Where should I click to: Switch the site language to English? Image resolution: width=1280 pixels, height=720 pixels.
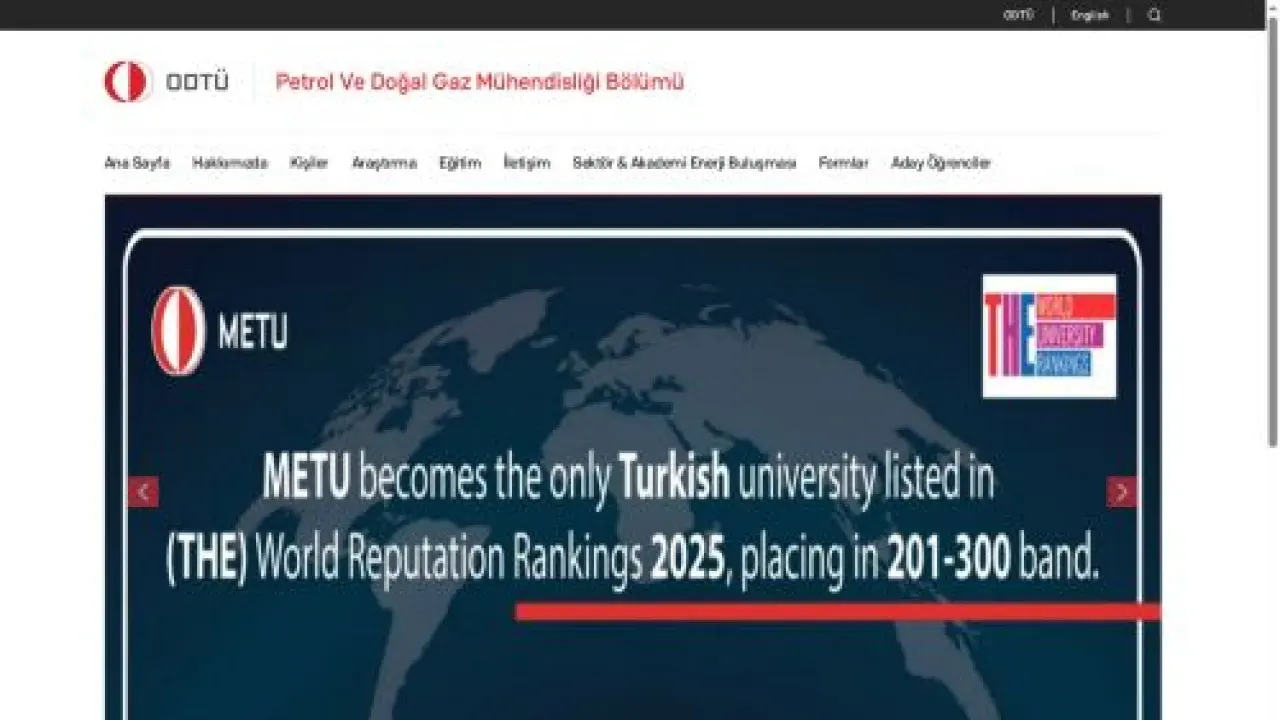pyautogui.click(x=1090, y=15)
